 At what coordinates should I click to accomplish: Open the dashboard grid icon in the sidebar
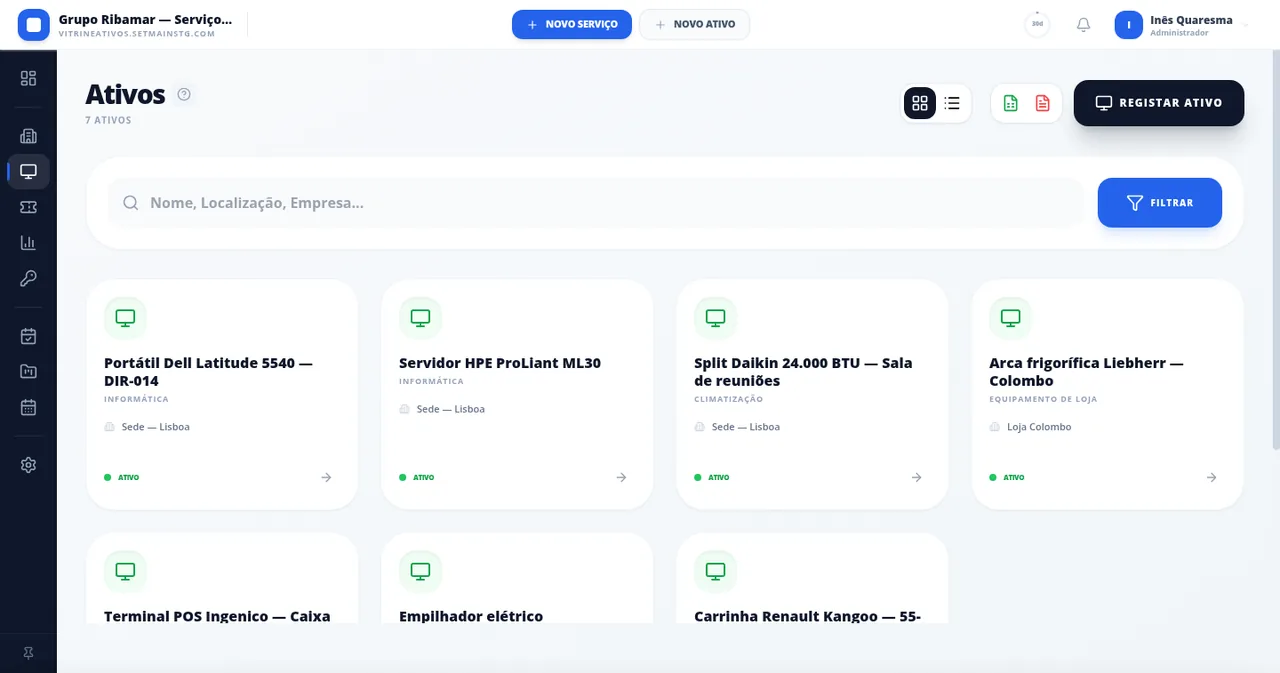(x=28, y=78)
